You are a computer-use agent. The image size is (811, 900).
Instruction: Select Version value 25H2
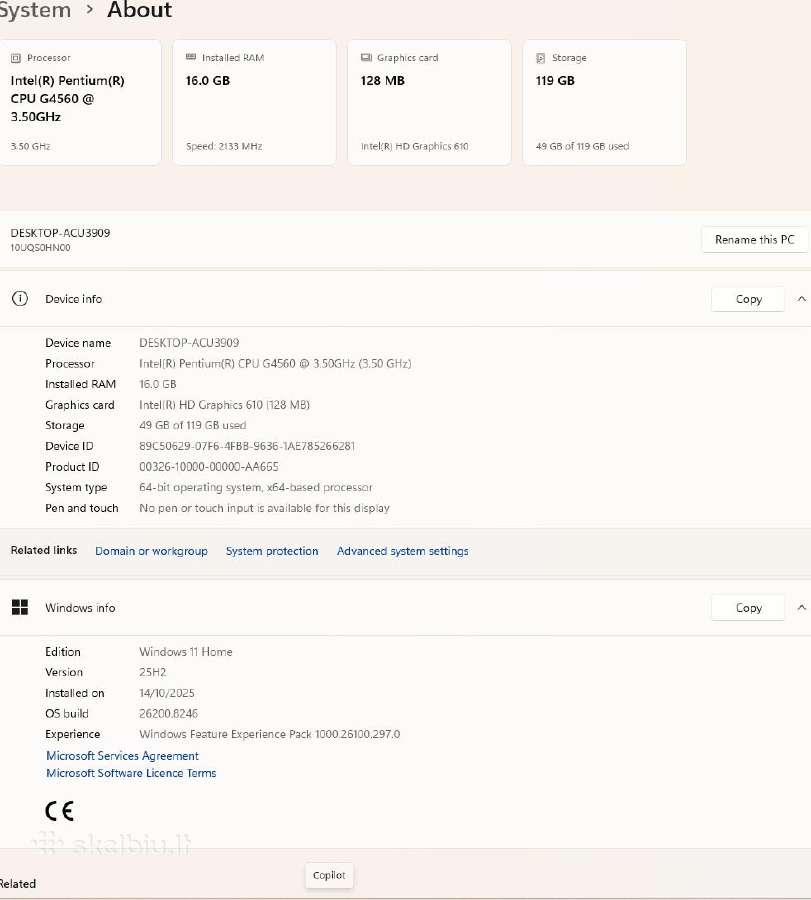(153, 672)
